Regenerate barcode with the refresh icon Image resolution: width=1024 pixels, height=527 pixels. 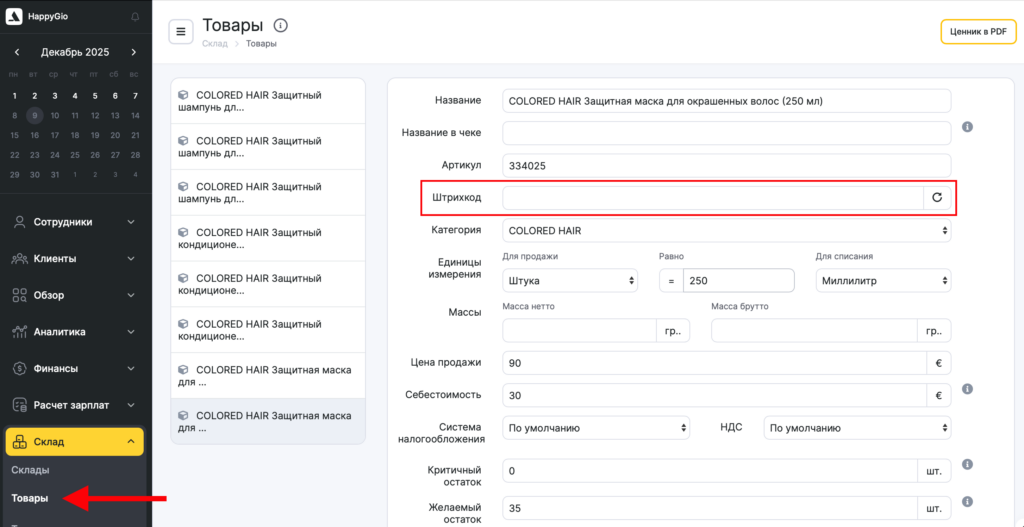pos(937,198)
